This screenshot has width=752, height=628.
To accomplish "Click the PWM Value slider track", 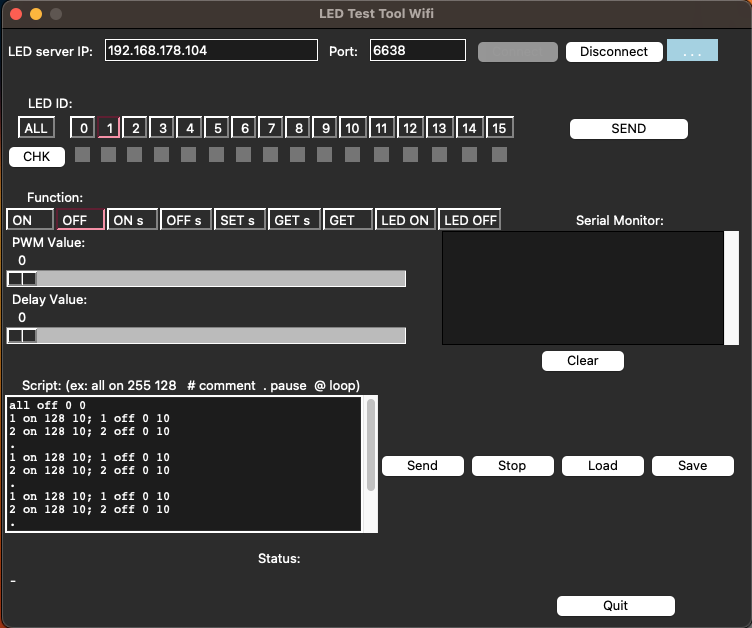I will click(220, 278).
